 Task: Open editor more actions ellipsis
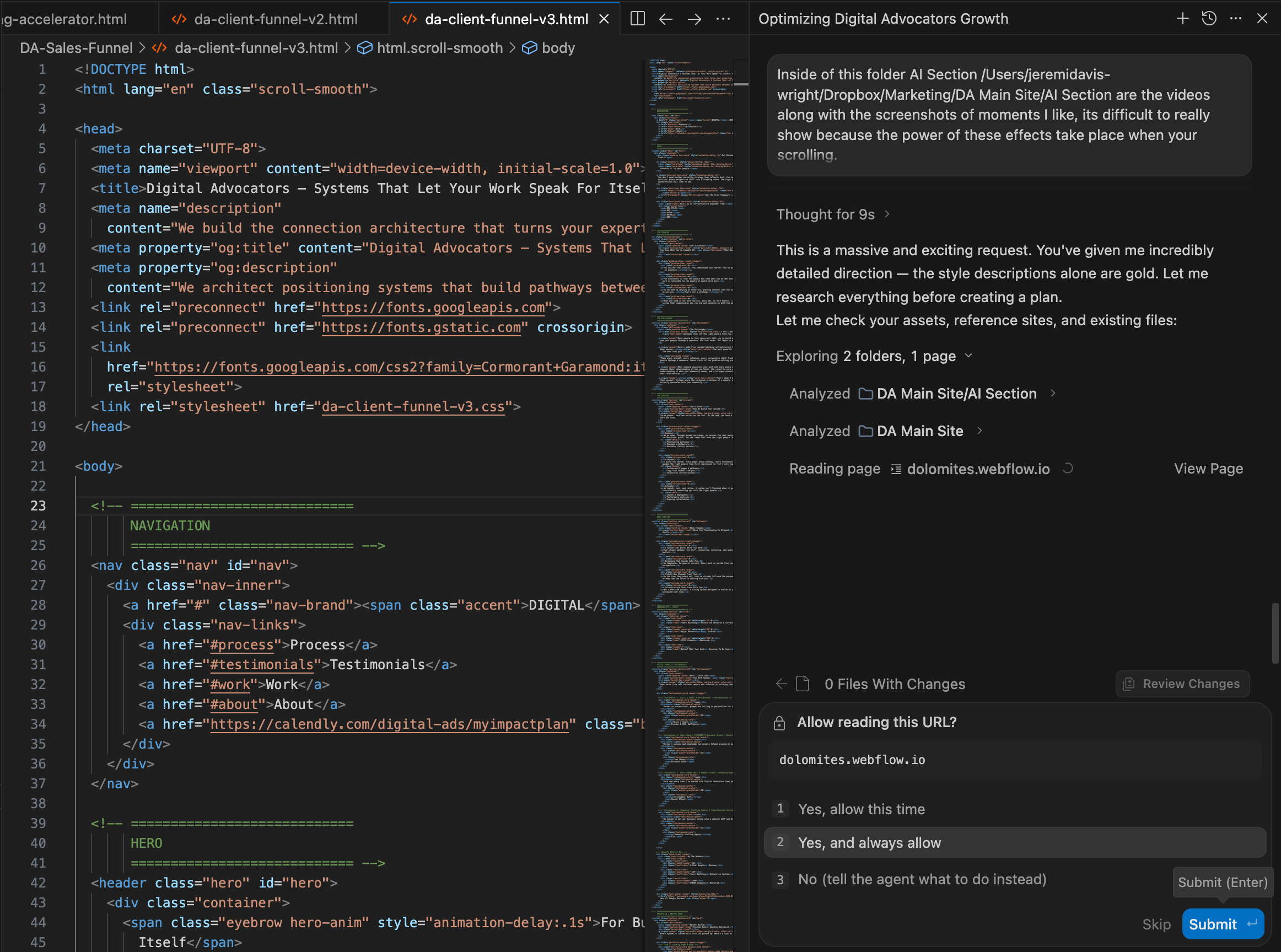click(x=723, y=19)
